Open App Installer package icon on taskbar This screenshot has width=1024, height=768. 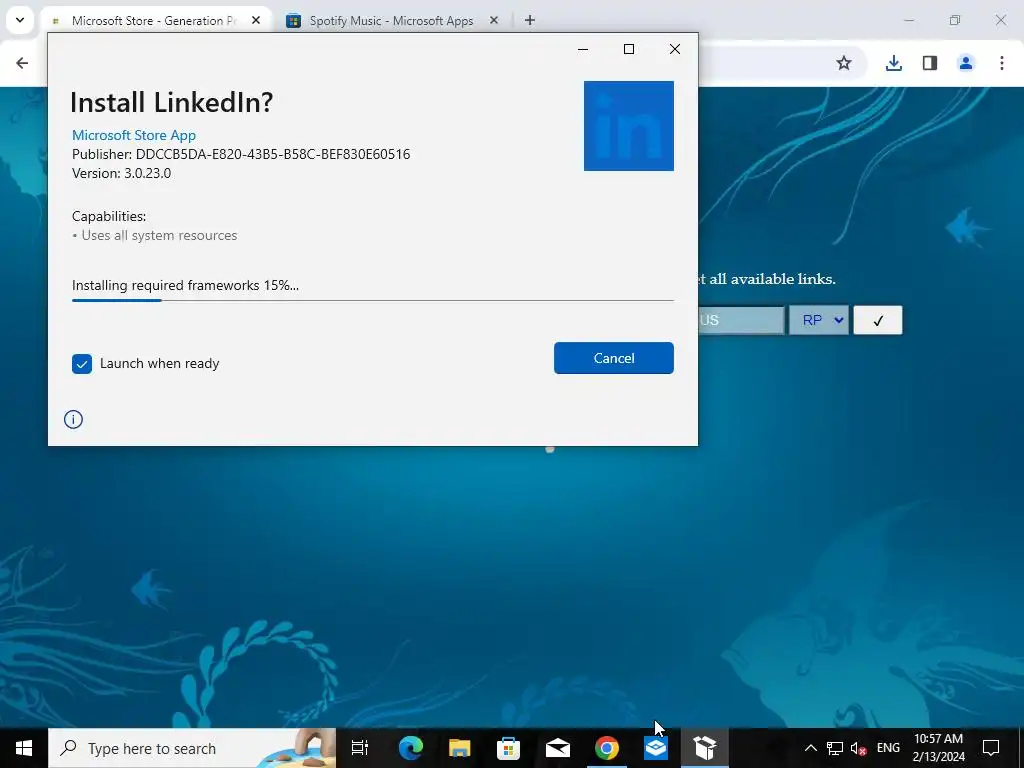point(705,748)
